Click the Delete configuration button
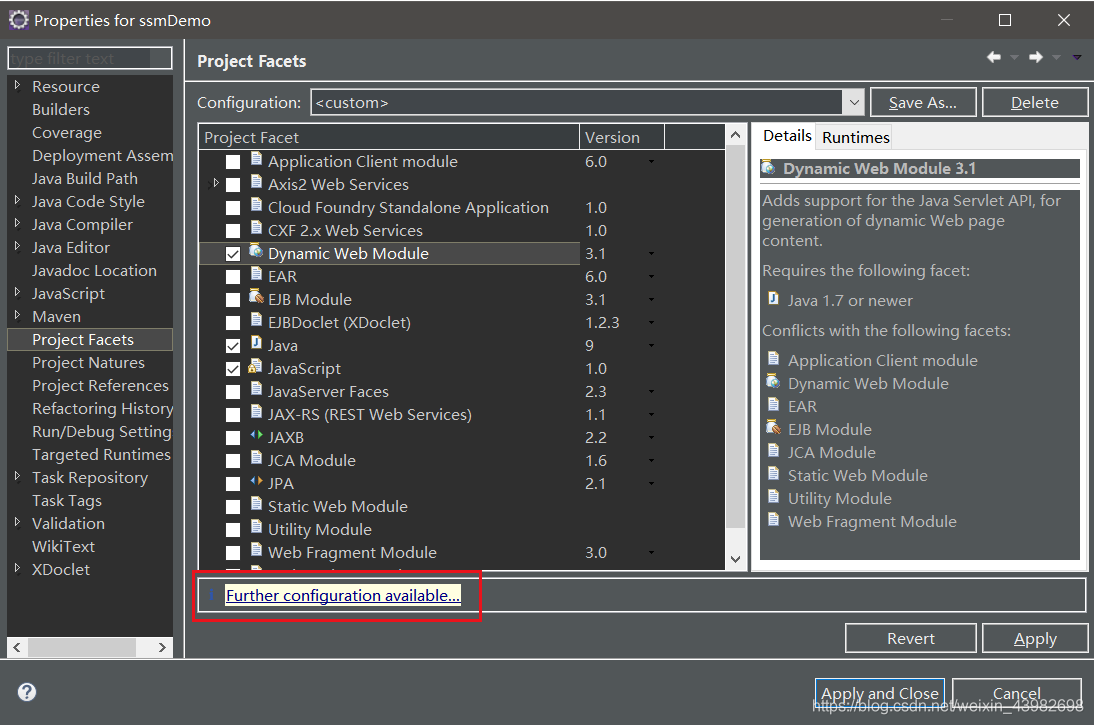The image size is (1094, 725). tap(1035, 103)
